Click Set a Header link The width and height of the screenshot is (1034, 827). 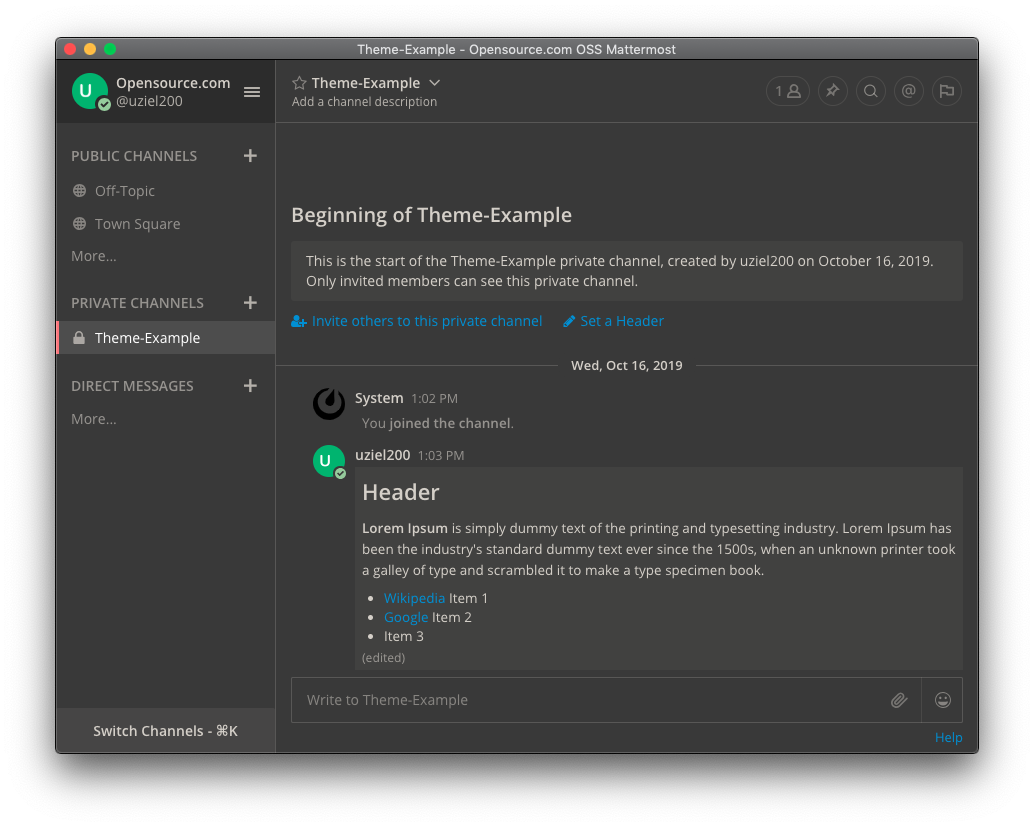[613, 321]
